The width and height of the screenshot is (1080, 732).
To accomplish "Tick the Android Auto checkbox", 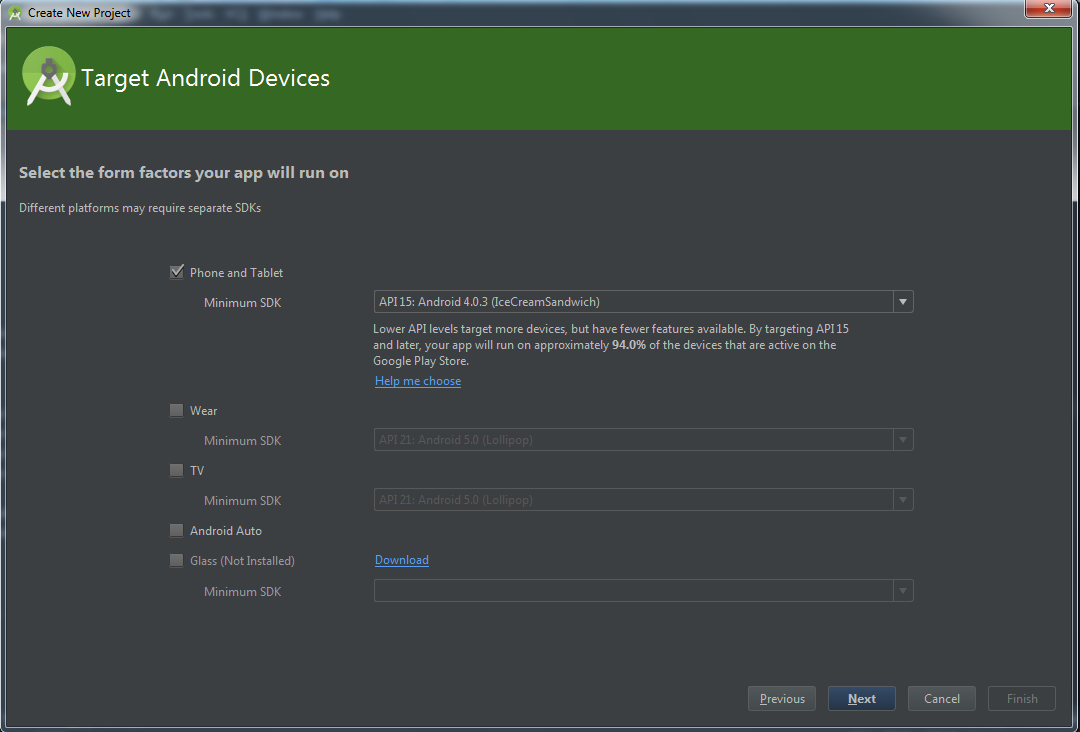I will pos(176,530).
